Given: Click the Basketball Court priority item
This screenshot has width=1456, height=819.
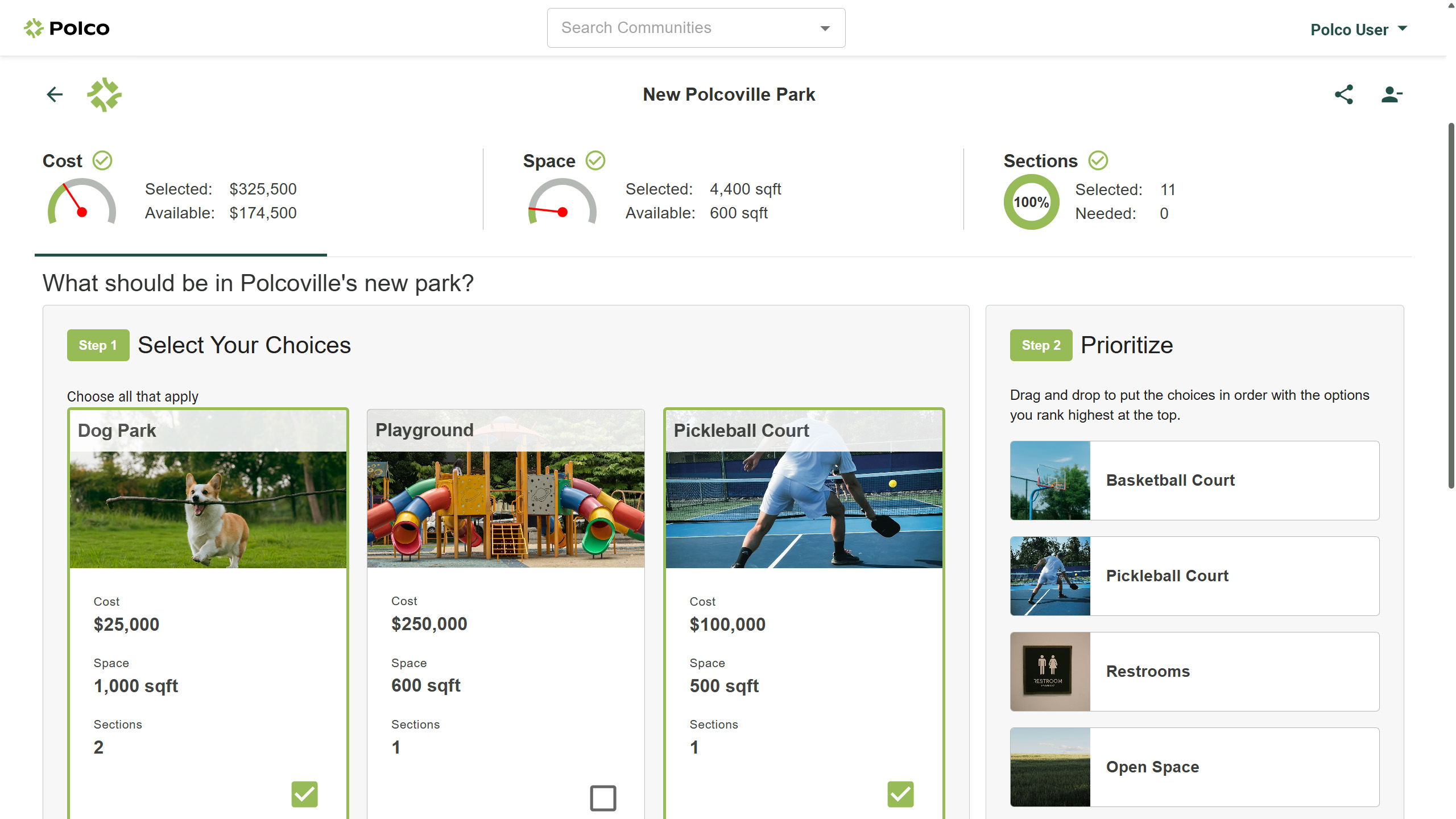Looking at the screenshot, I should (1194, 481).
